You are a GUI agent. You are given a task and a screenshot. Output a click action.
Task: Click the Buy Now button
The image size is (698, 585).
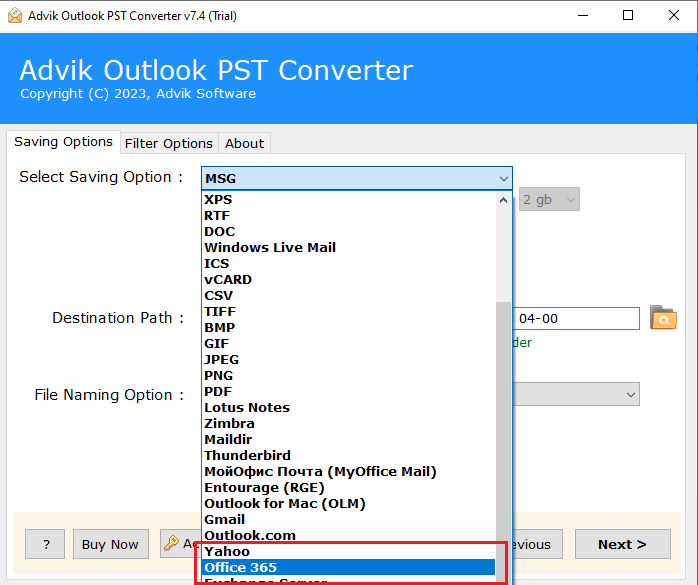111,544
